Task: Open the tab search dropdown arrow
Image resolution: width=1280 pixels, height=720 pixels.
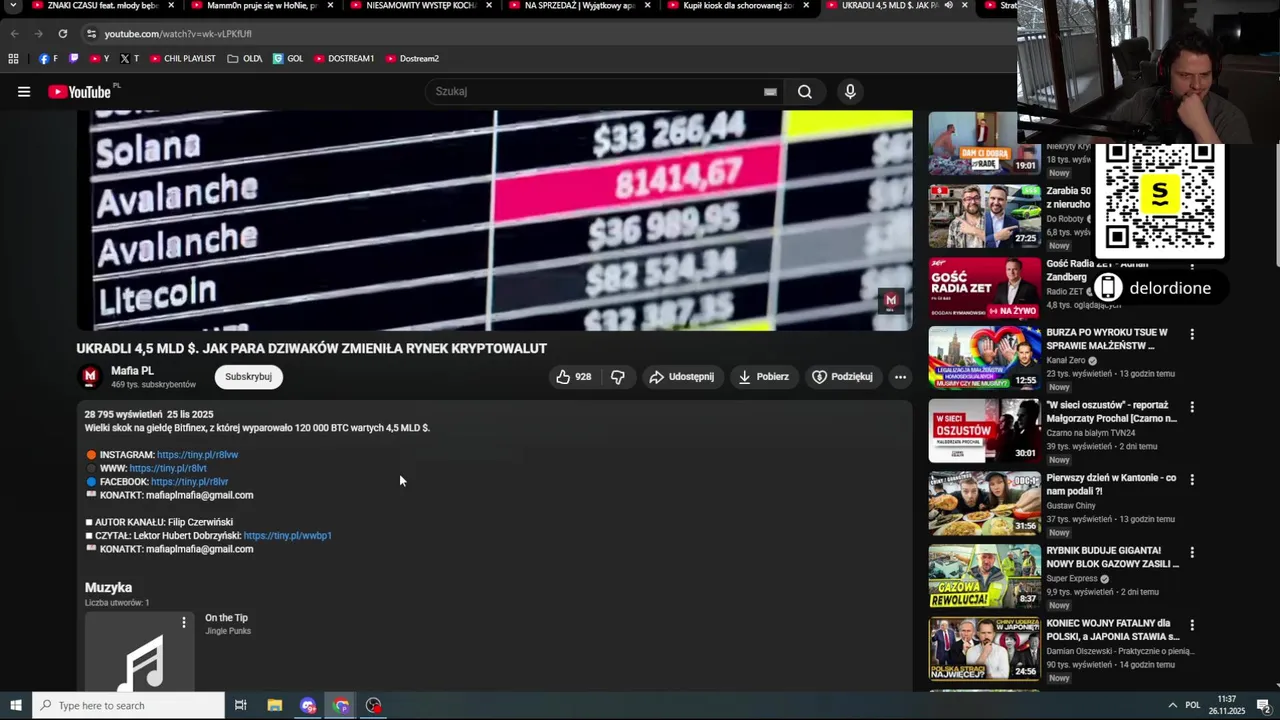Action: [x=13, y=5]
